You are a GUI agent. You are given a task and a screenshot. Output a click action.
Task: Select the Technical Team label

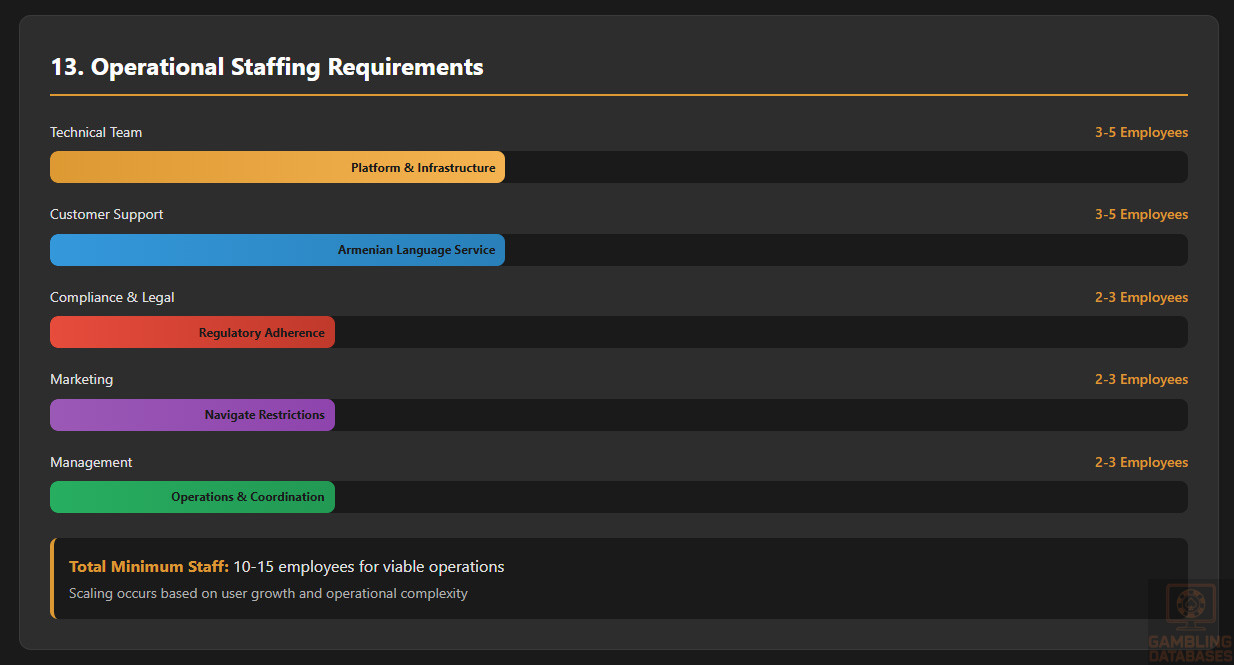96,132
